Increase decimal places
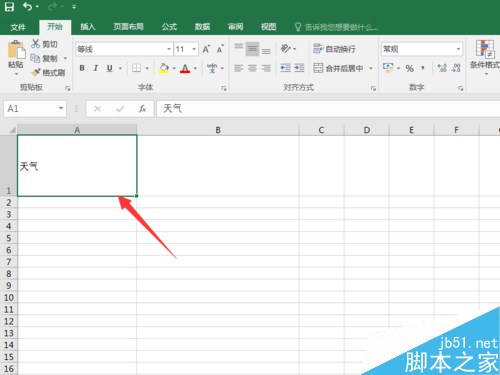 pyautogui.click(x=442, y=68)
